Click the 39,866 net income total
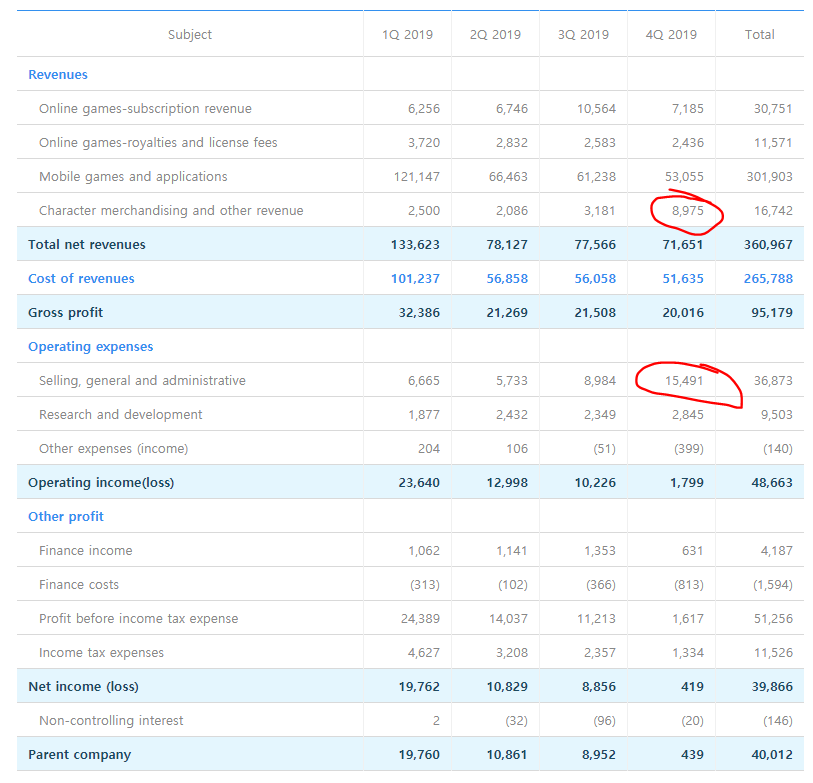The width and height of the screenshot is (813, 783). point(772,687)
